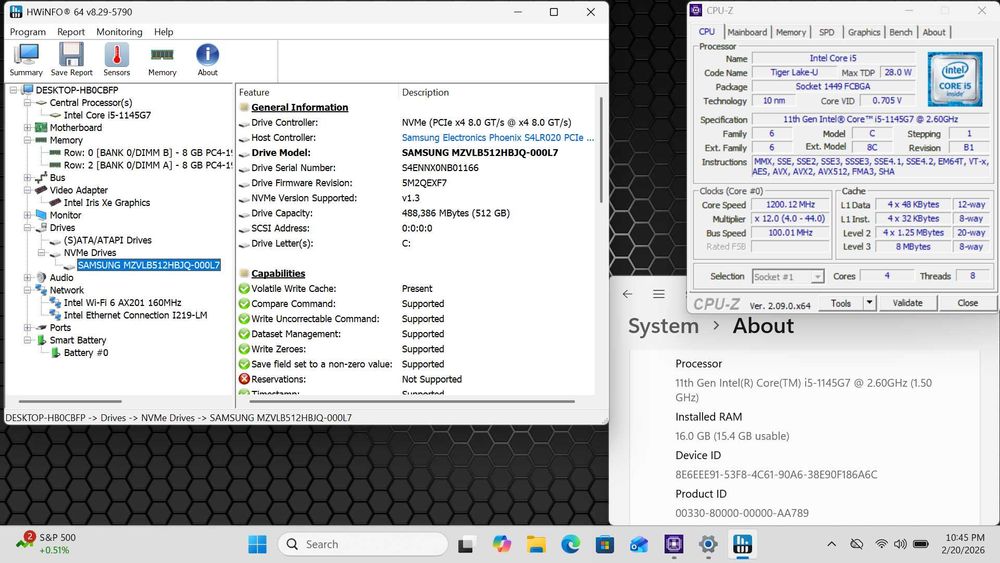
Task: Click the HWiNFO title bar app icon
Action: (16, 11)
